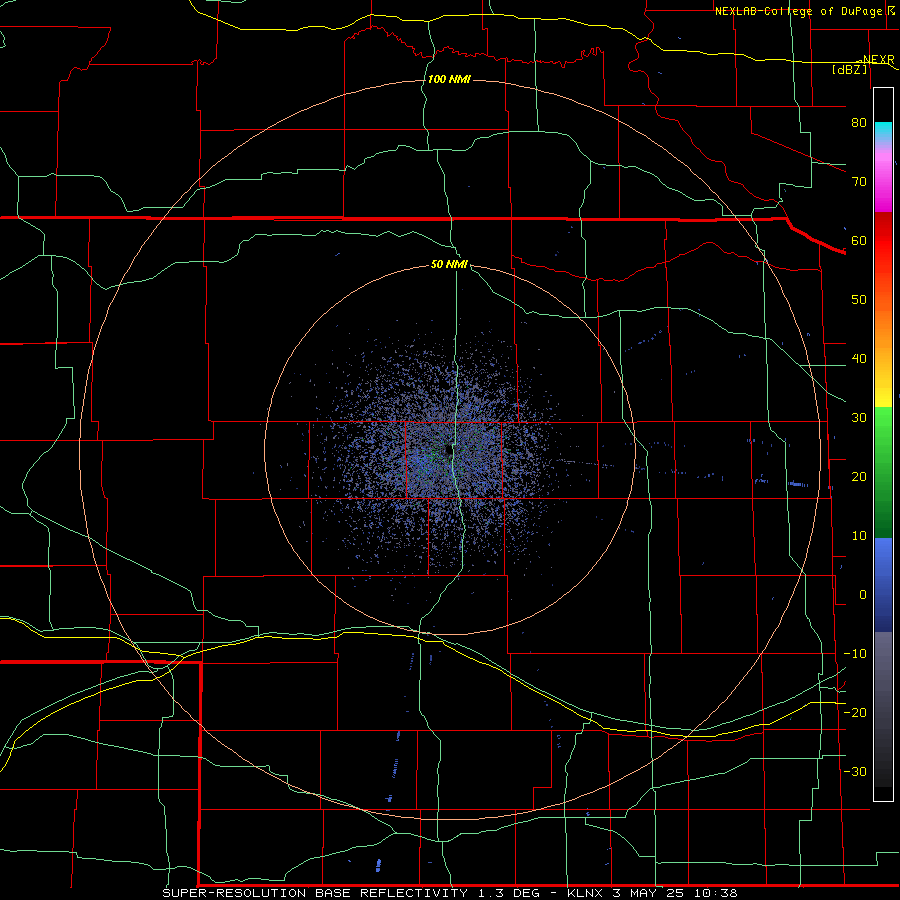Screen dimensions: 900x900
Task: Click the 20 value on the dBZ scale
Action: click(859, 477)
